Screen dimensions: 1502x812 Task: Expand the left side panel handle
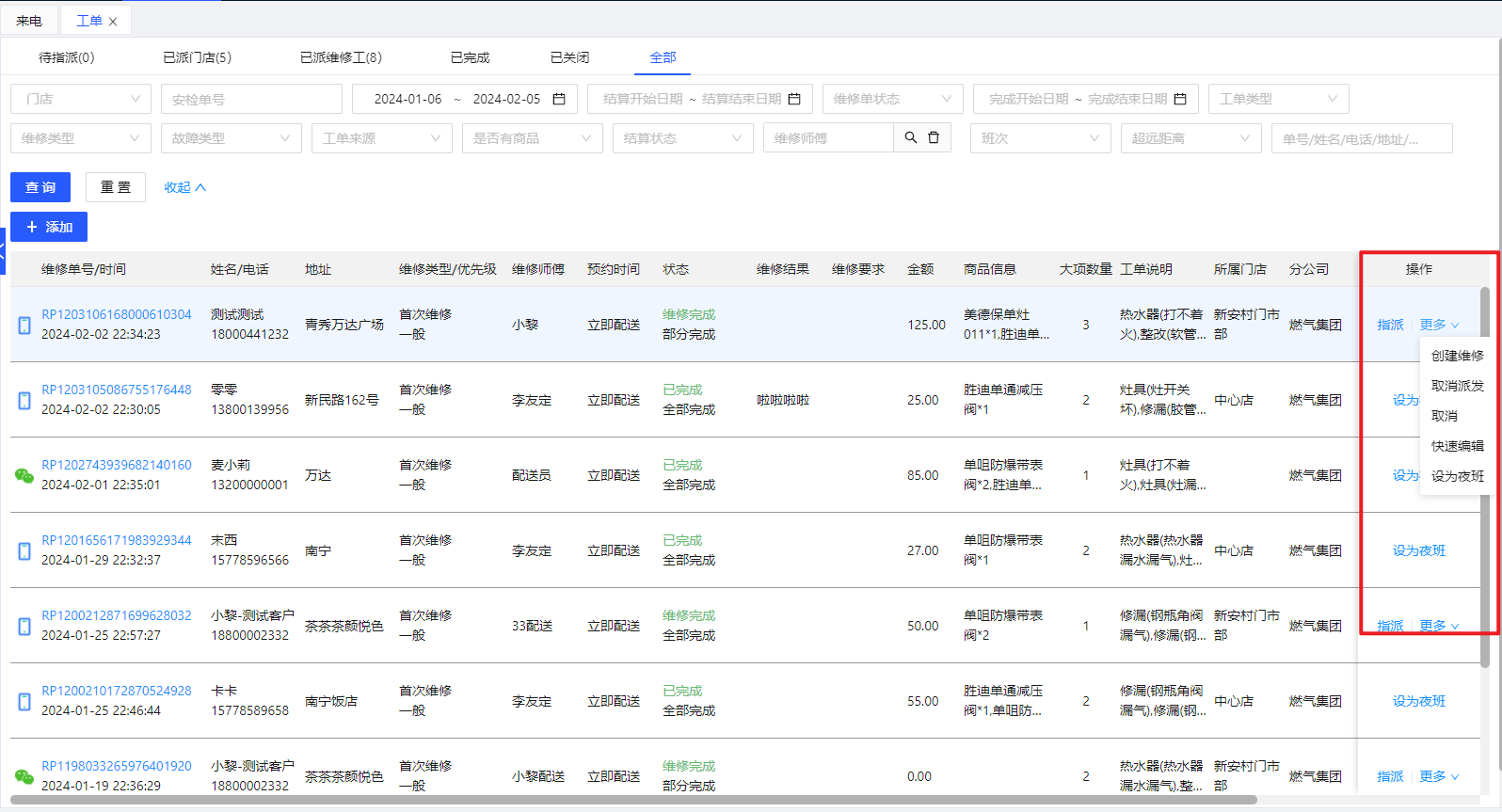tap(3, 251)
